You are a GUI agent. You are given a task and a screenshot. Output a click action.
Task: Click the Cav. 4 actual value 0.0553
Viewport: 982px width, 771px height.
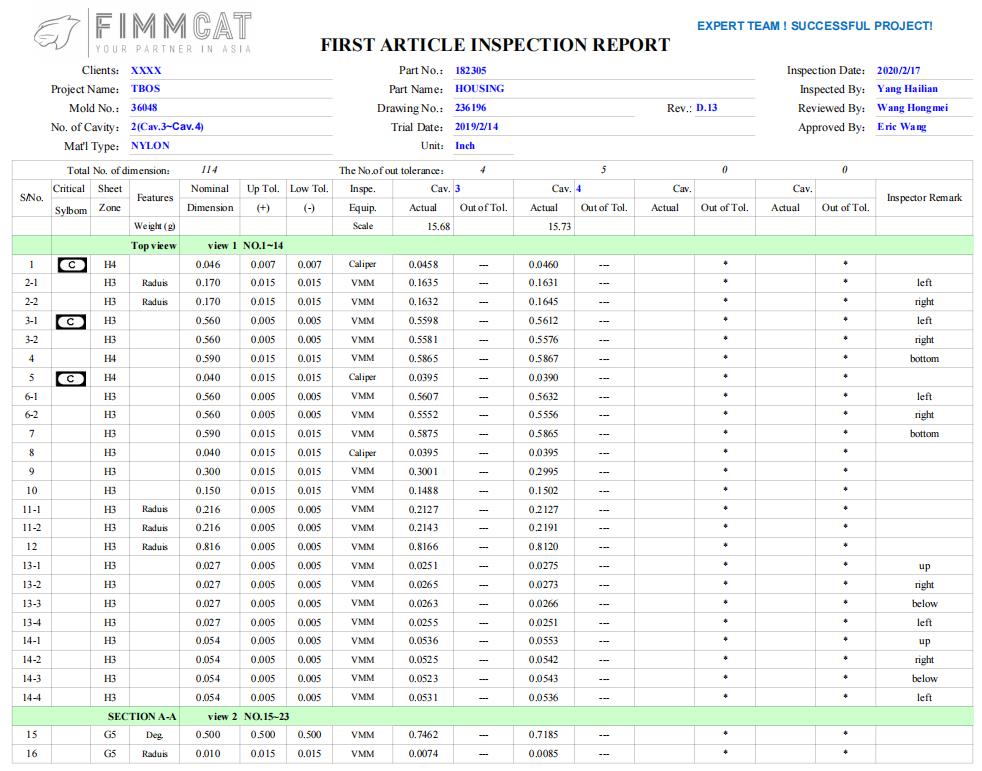[543, 641]
